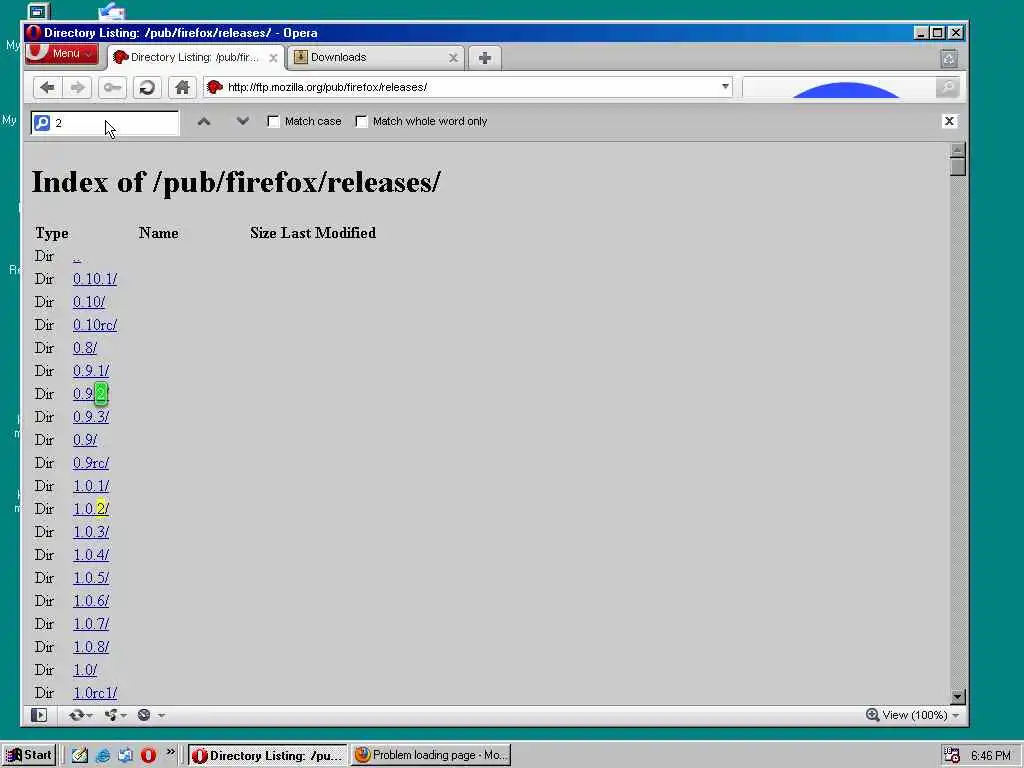Open a new tab with the plus button
The image size is (1024, 768).
click(485, 58)
